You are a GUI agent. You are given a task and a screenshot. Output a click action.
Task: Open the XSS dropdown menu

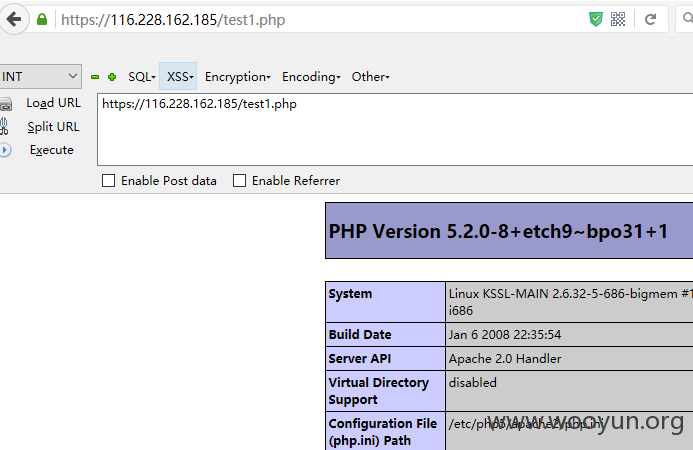click(x=180, y=77)
